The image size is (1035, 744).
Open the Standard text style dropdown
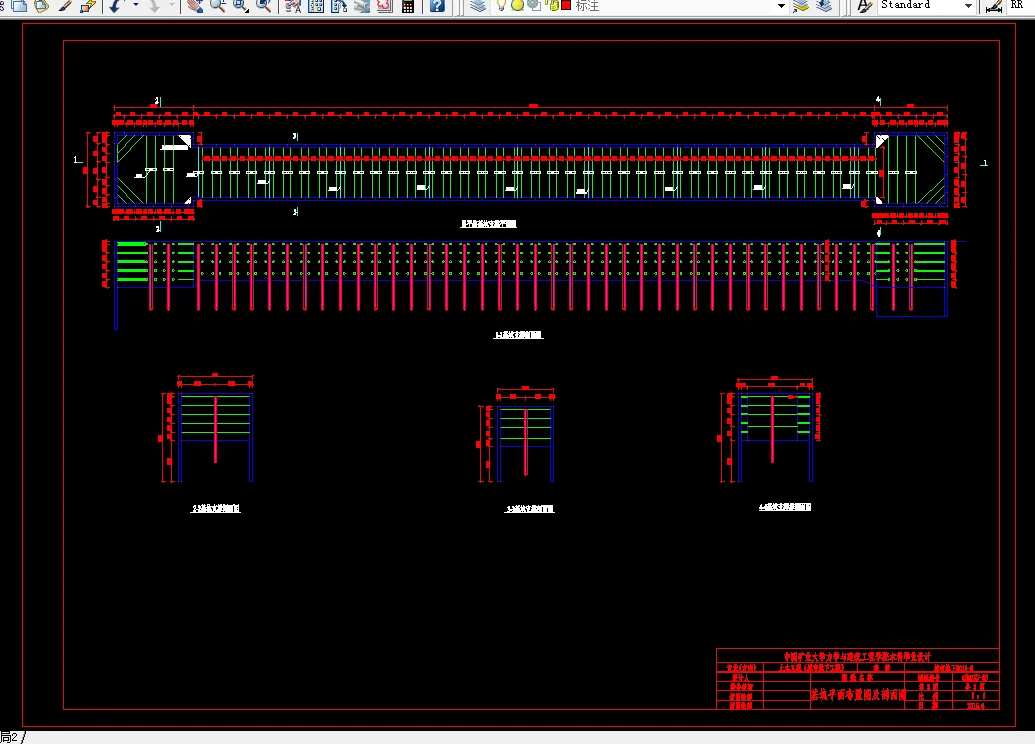pyautogui.click(x=926, y=5)
